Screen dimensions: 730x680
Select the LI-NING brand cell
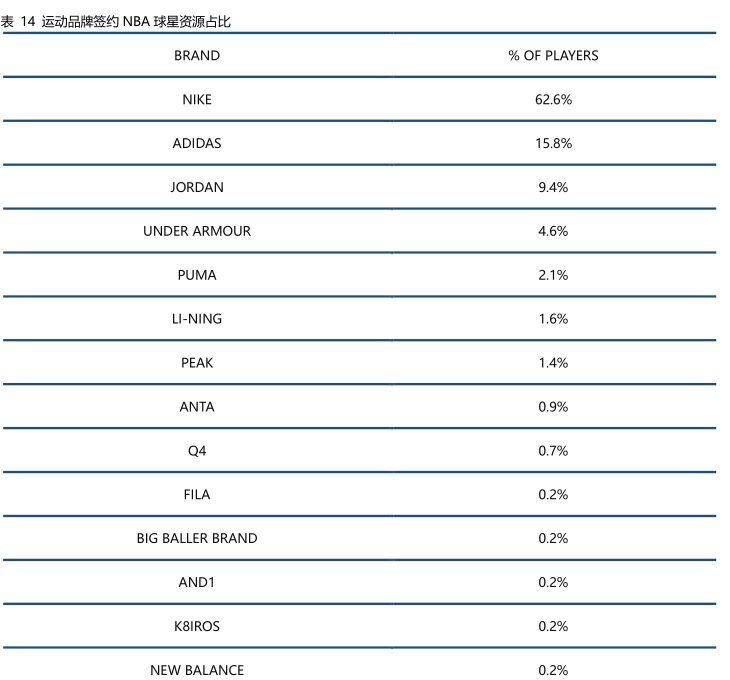click(x=197, y=319)
